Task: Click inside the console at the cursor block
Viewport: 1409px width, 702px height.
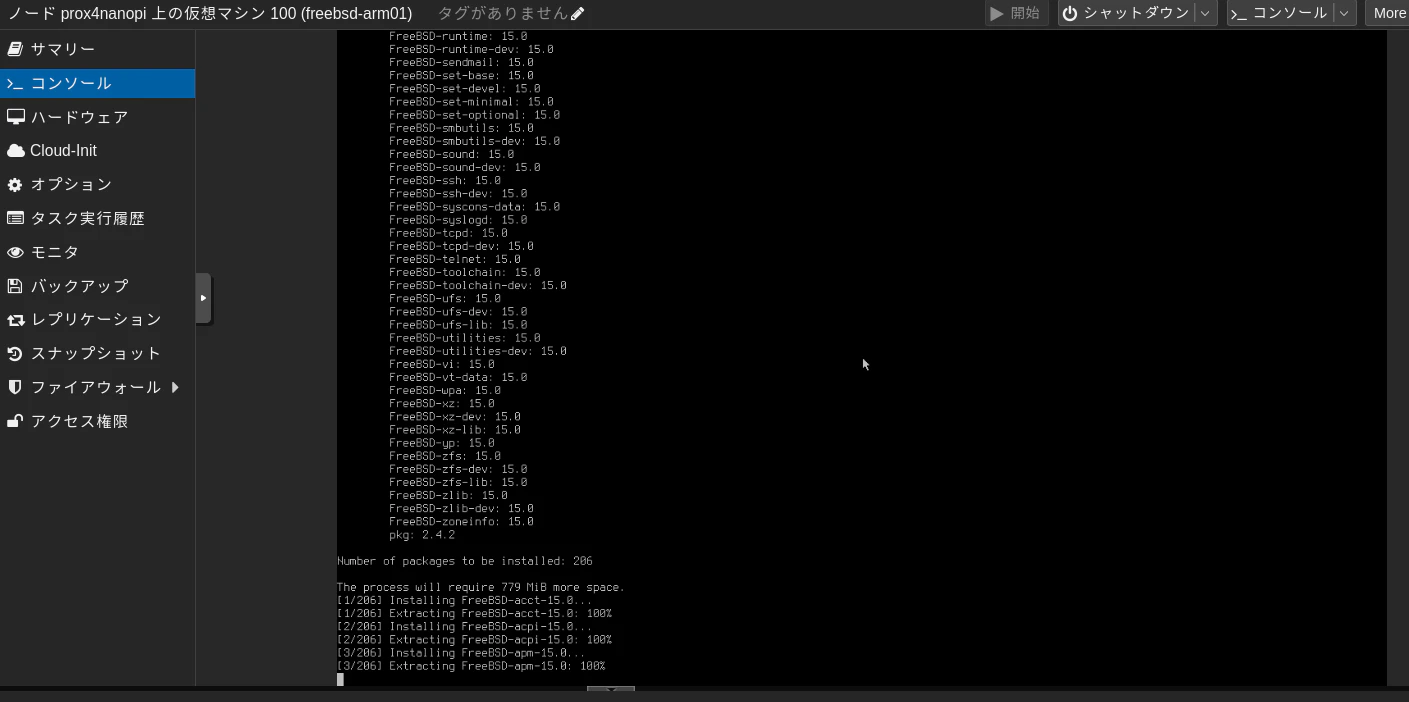Action: [340, 679]
